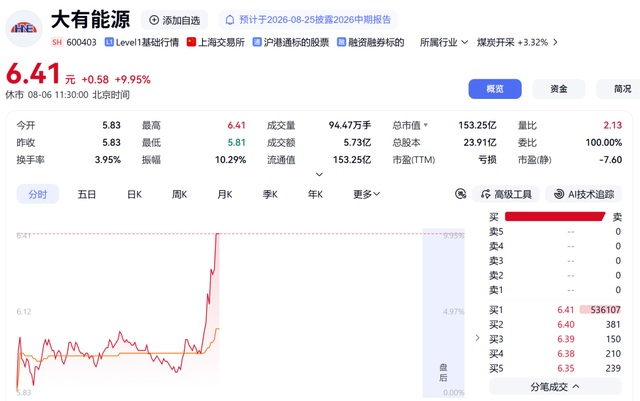Click the 沪港通标的股票 tag icon

tap(257, 42)
